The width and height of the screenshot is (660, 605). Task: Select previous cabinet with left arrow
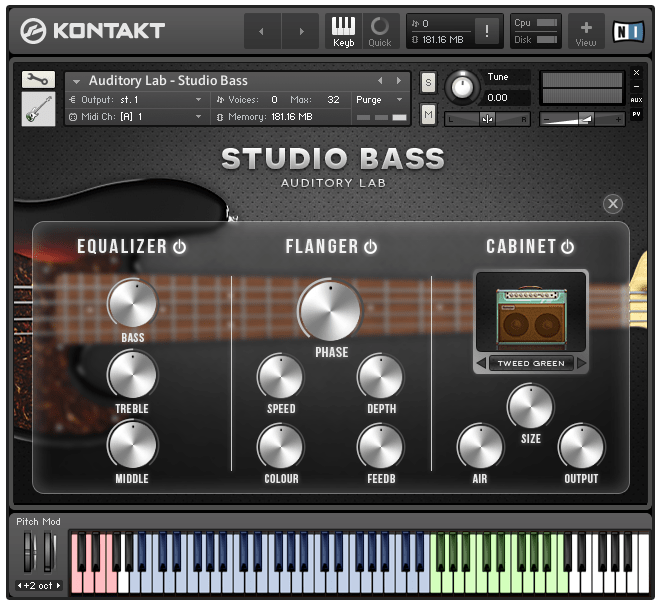click(482, 363)
